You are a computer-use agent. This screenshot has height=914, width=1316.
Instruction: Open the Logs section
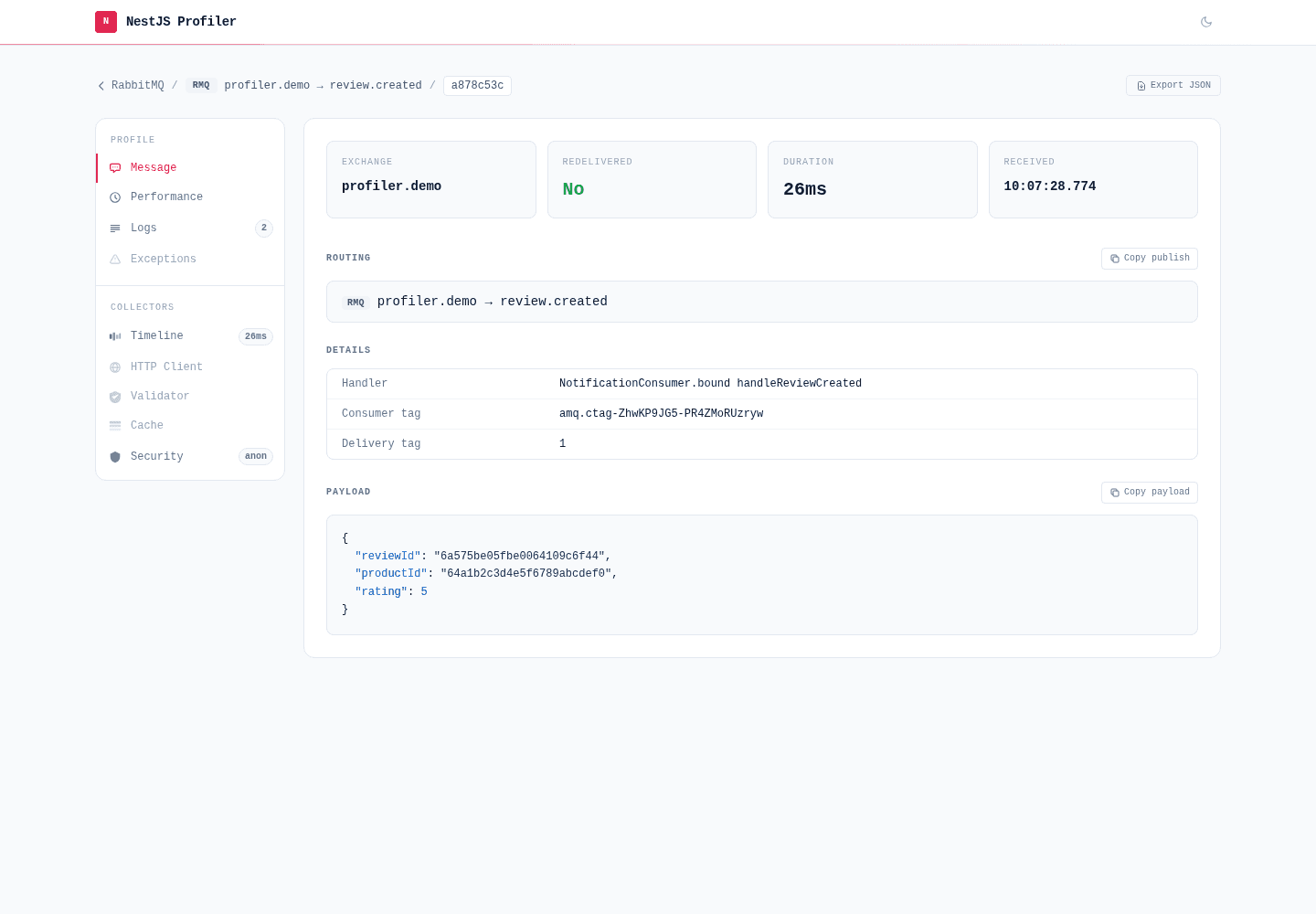coord(190,228)
